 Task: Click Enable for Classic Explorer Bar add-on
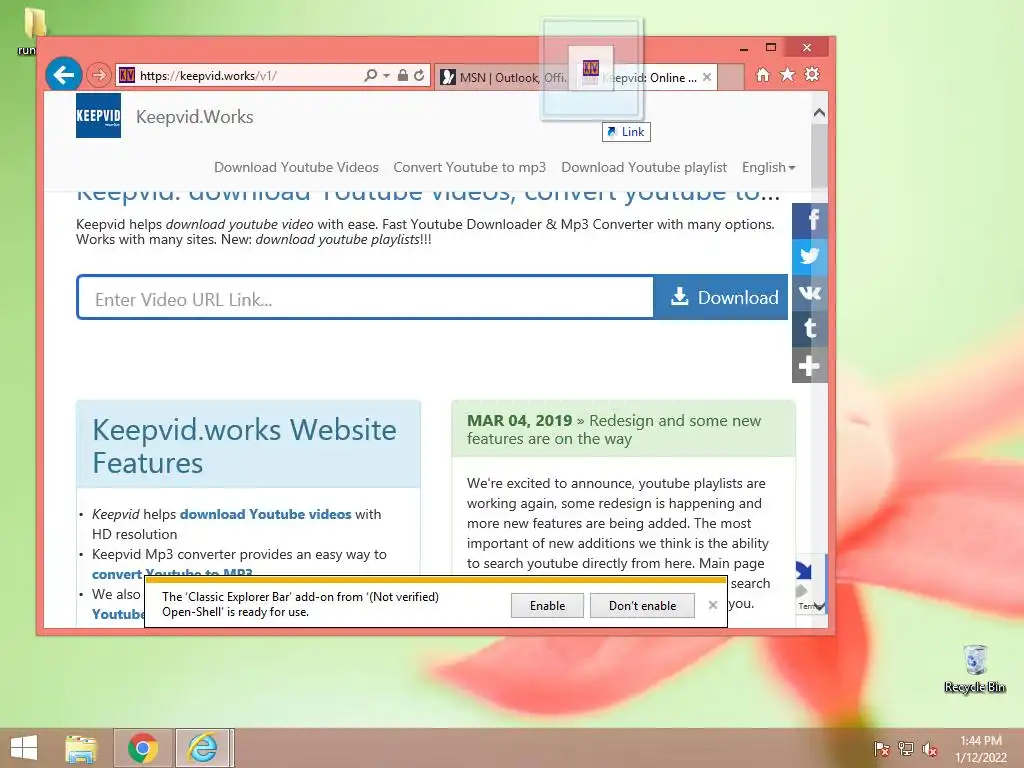(547, 605)
